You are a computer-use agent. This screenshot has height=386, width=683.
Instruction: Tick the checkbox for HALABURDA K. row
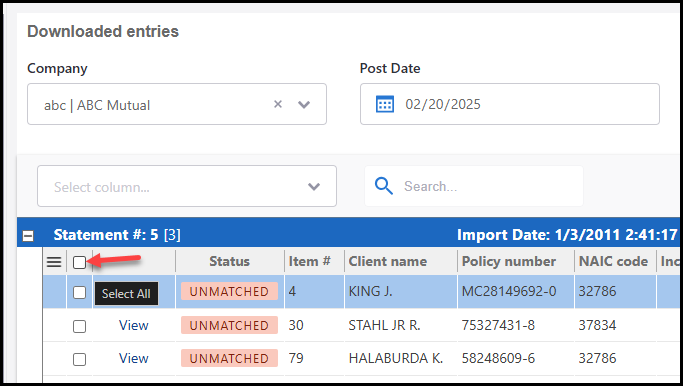[79, 359]
